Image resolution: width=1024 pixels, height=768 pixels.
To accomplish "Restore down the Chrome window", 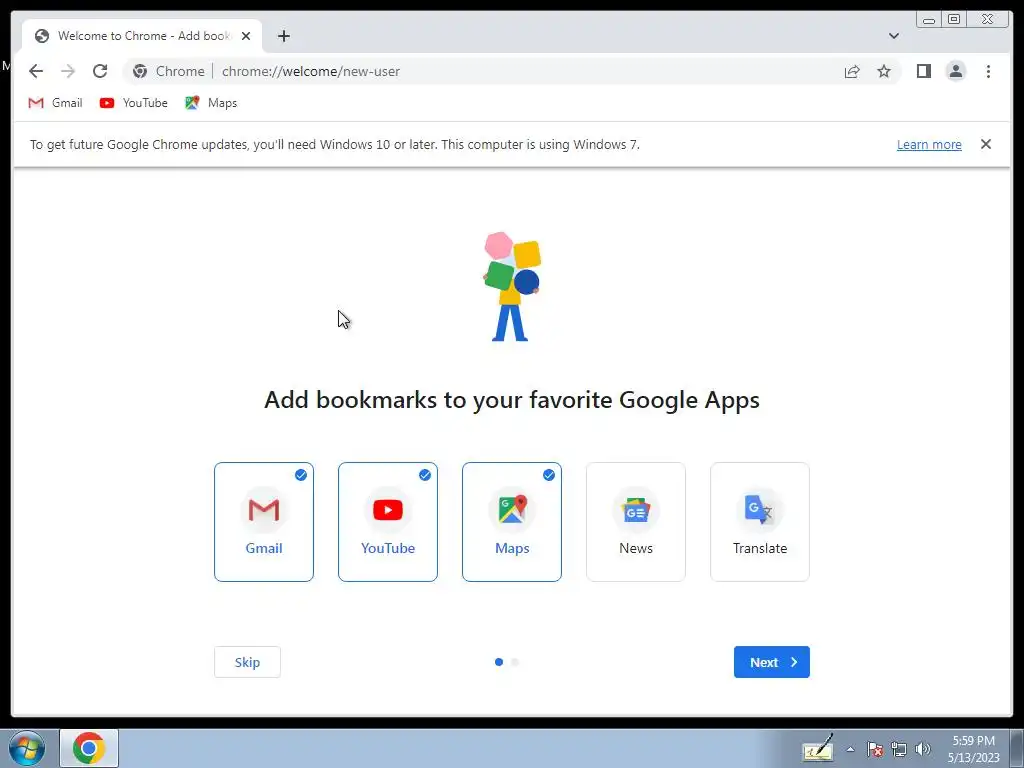I will pos(954,20).
